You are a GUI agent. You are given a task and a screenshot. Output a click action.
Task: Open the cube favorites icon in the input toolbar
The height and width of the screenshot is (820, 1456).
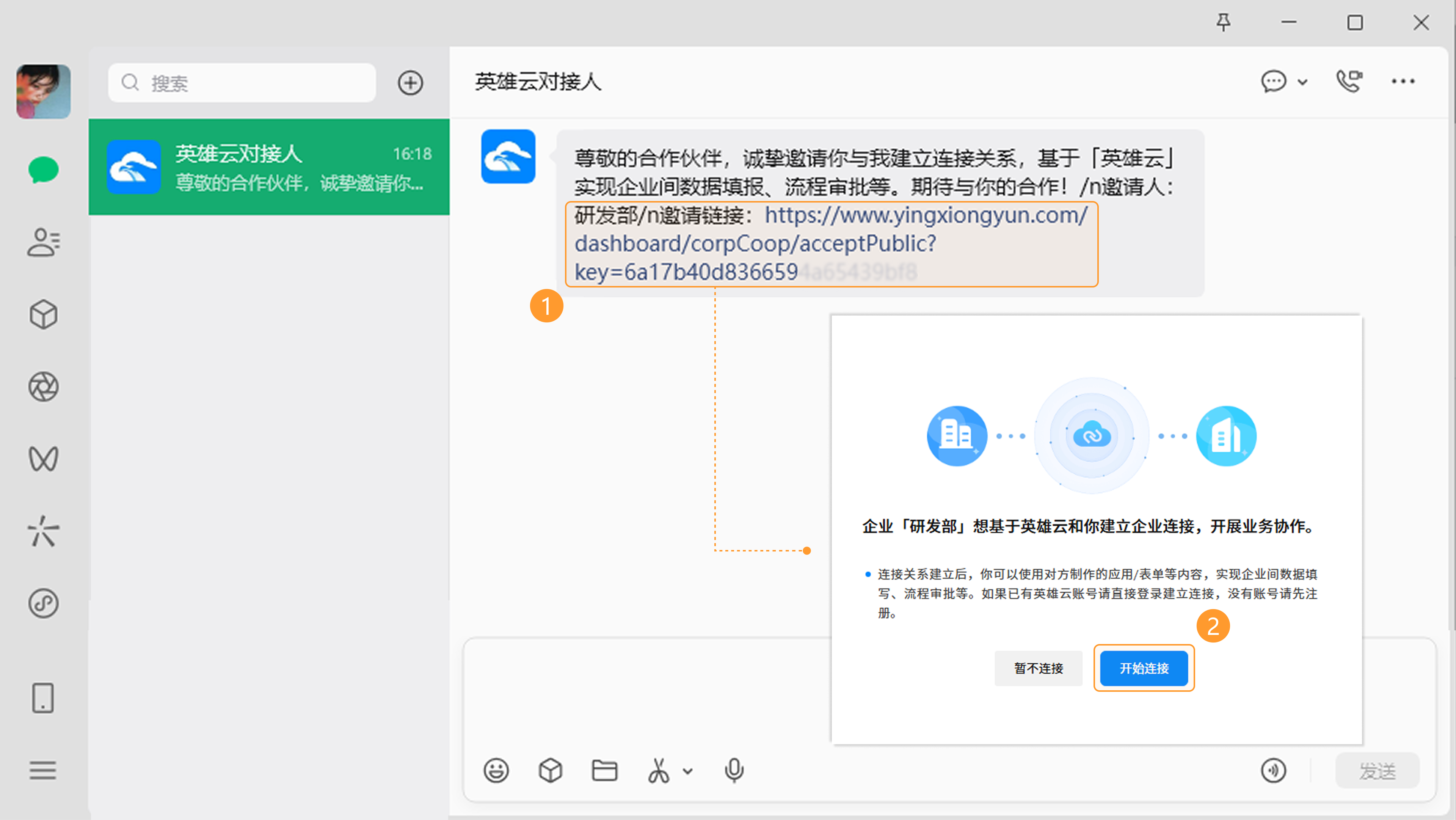coord(551,770)
